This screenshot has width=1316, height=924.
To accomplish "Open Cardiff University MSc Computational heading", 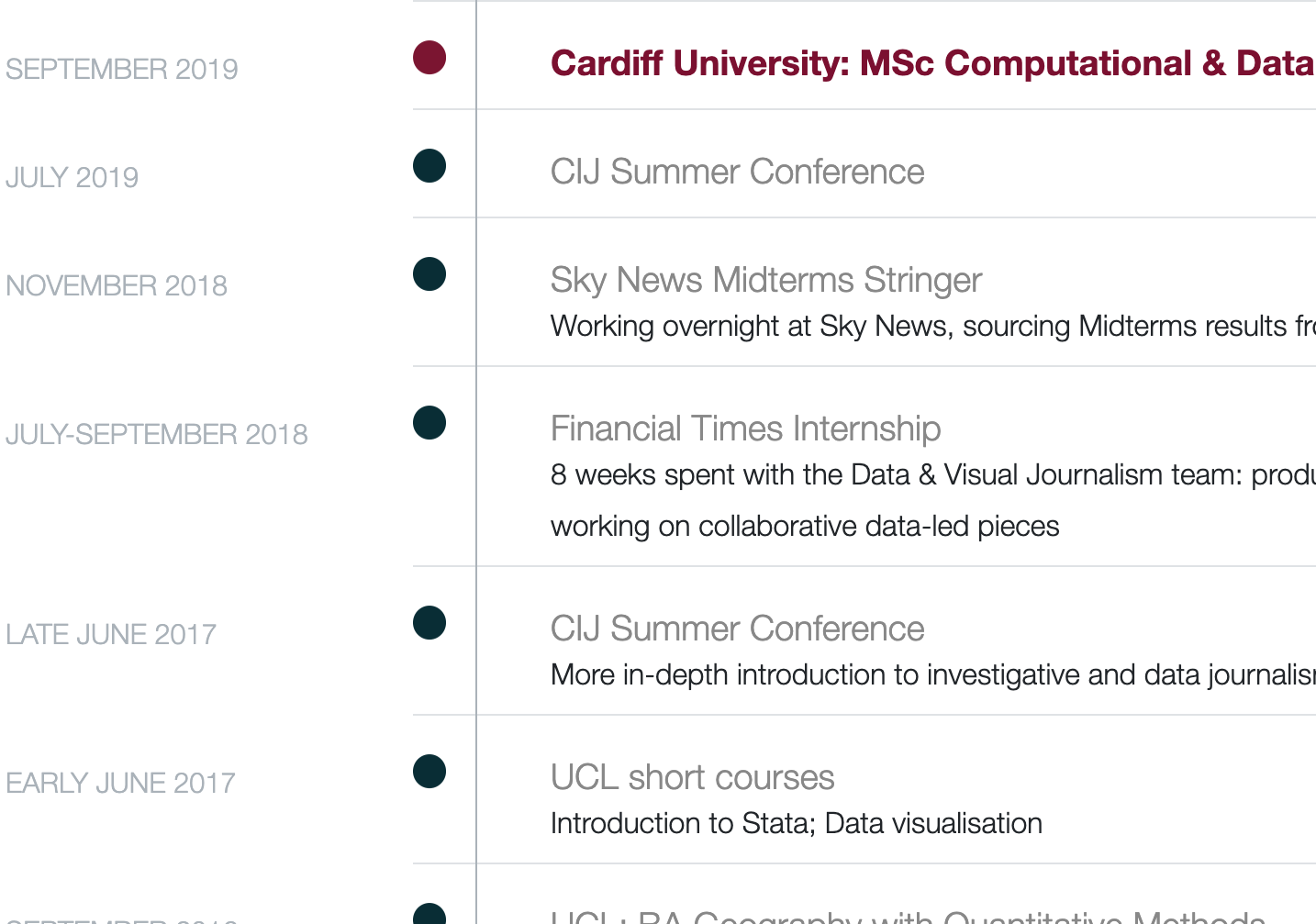I will coord(932,63).
